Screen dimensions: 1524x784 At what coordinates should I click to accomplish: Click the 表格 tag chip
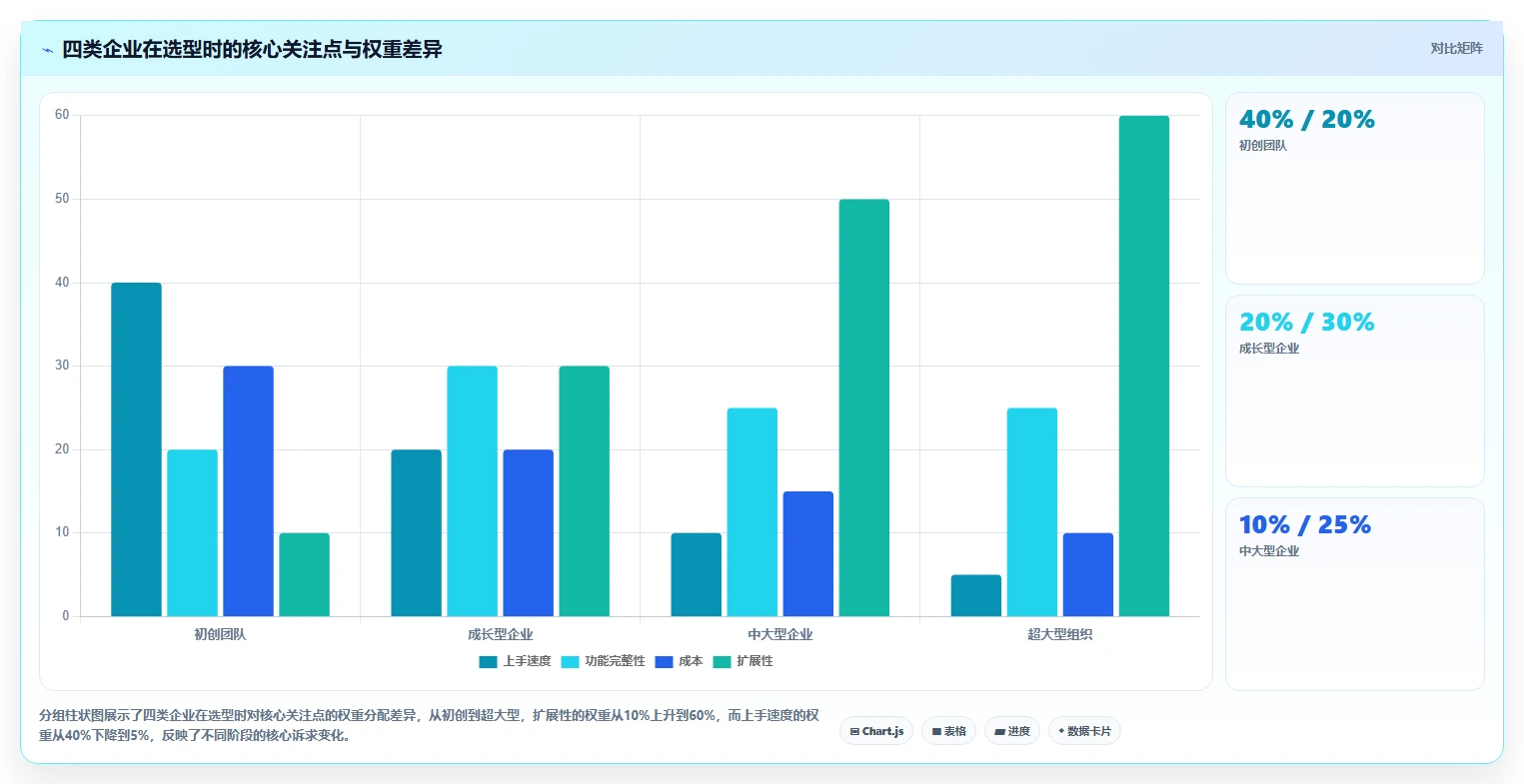pyautogui.click(x=948, y=731)
